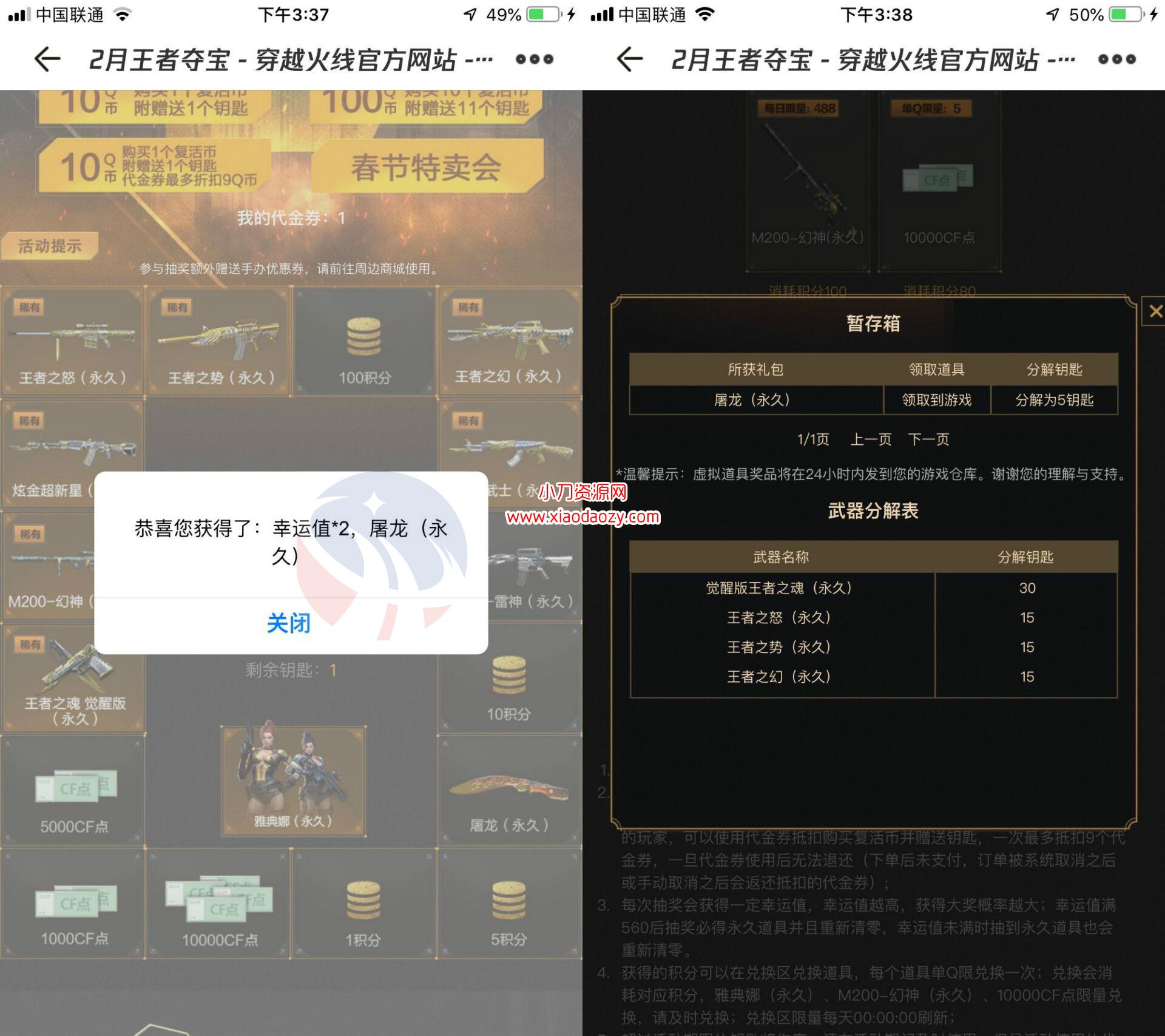Select 王者之势（永久） prize tile

pyautogui.click(x=218, y=342)
